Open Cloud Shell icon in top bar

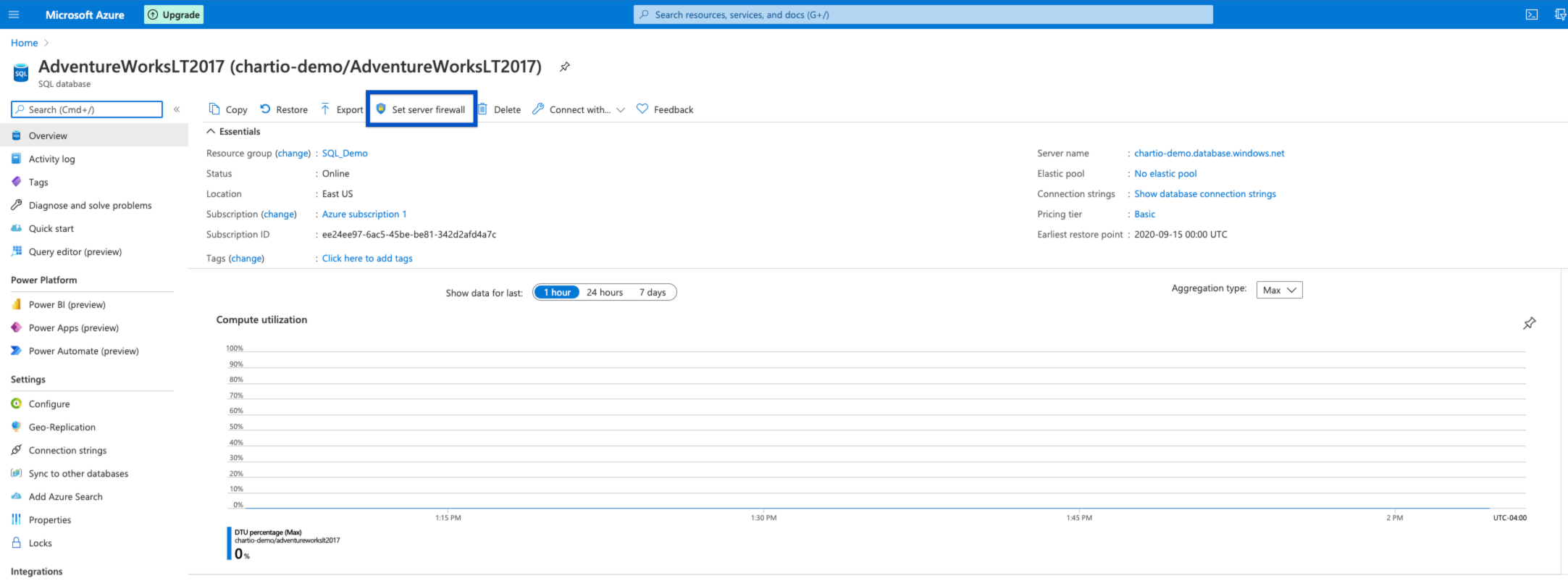pos(1532,14)
